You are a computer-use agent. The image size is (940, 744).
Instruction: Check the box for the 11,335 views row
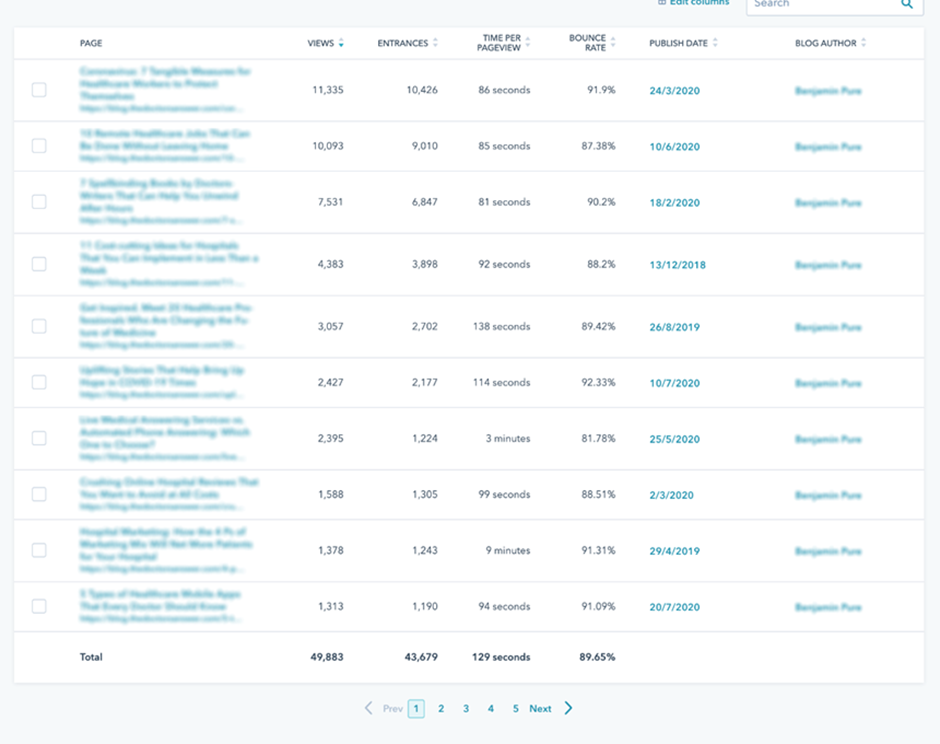tap(39, 90)
